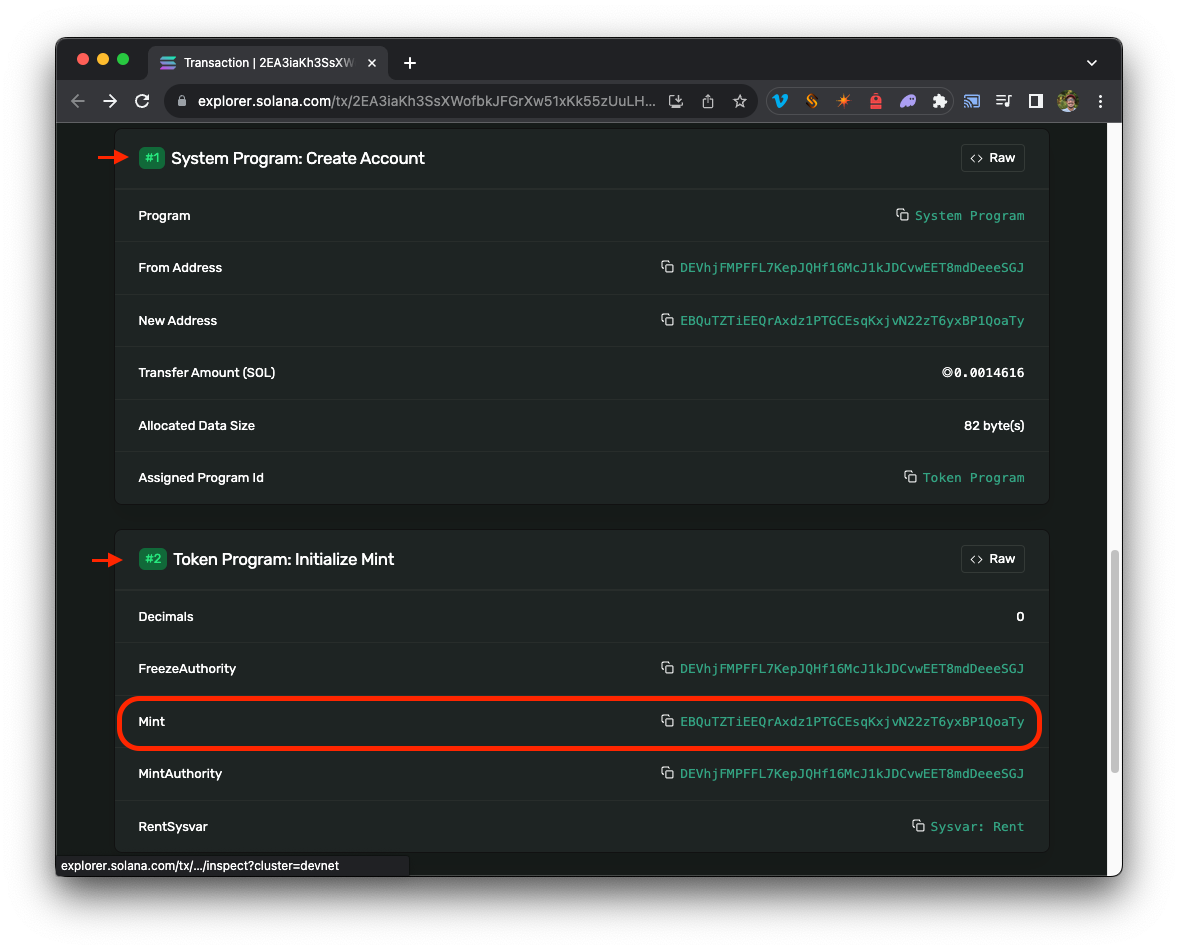Show Raw view for Initialize Mint instruction
This screenshot has height=950, width=1178.
[x=992, y=559]
